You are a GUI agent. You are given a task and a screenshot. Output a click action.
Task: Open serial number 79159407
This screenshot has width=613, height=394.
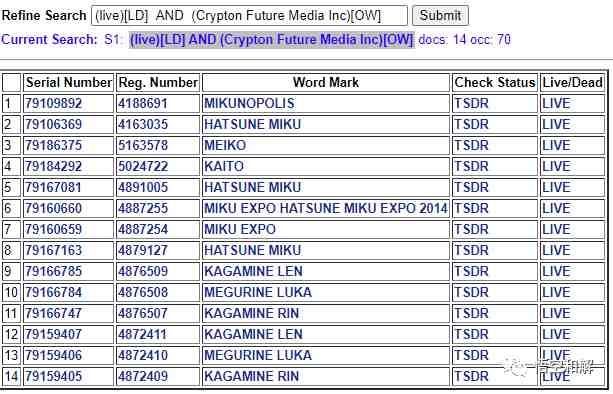pyautogui.click(x=54, y=335)
